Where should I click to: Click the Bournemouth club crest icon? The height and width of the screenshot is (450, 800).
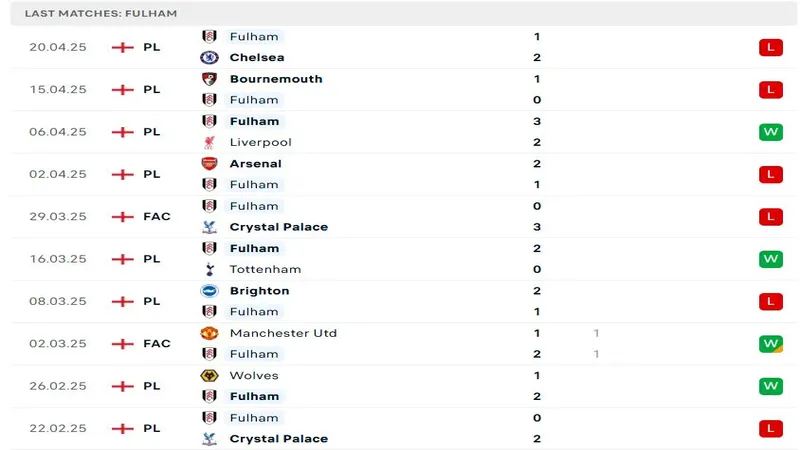coord(209,79)
